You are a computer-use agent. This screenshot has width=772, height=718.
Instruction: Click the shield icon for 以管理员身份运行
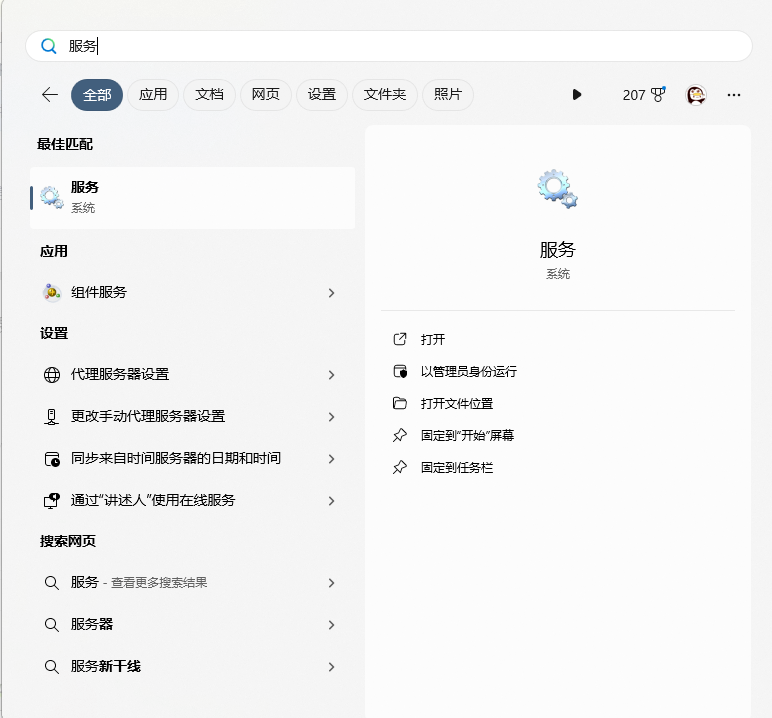[x=400, y=371]
